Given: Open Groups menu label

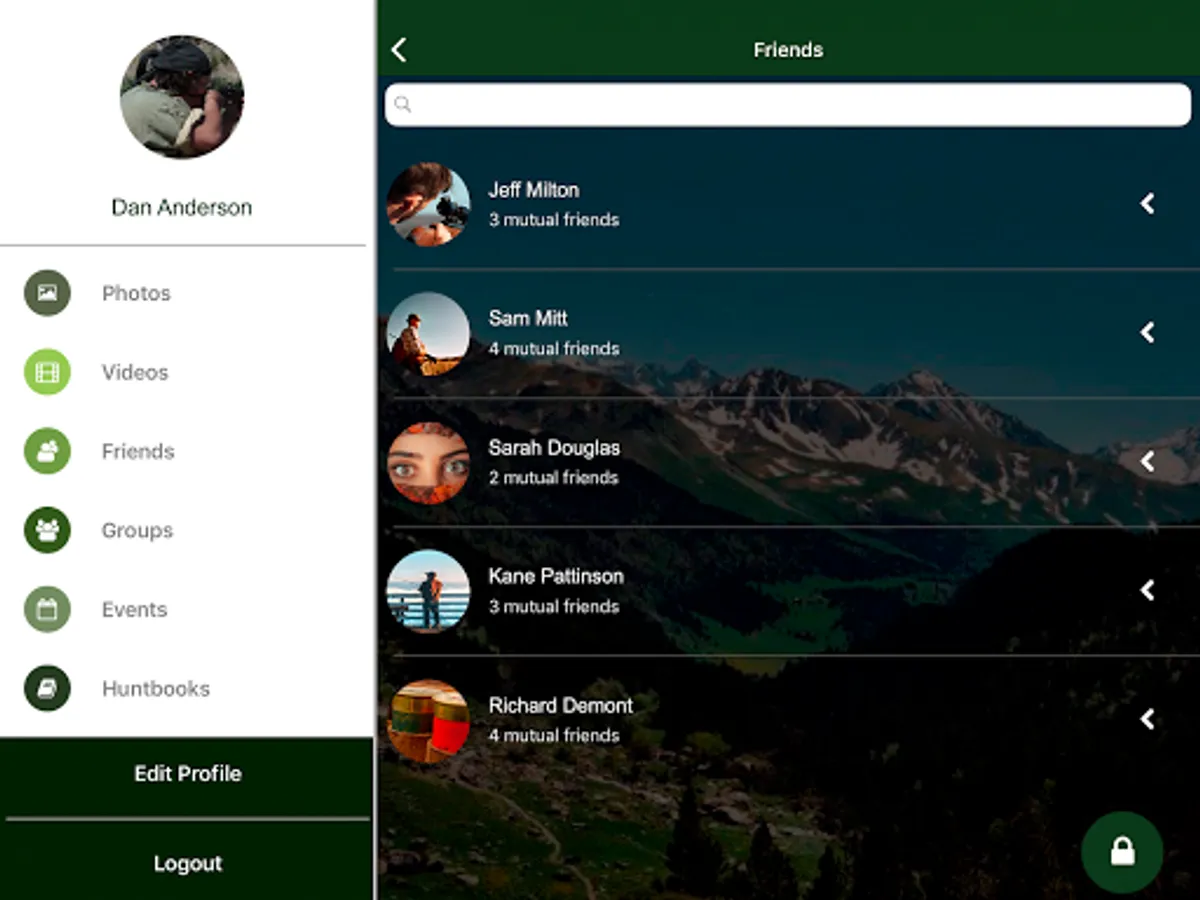Looking at the screenshot, I should pos(137,530).
